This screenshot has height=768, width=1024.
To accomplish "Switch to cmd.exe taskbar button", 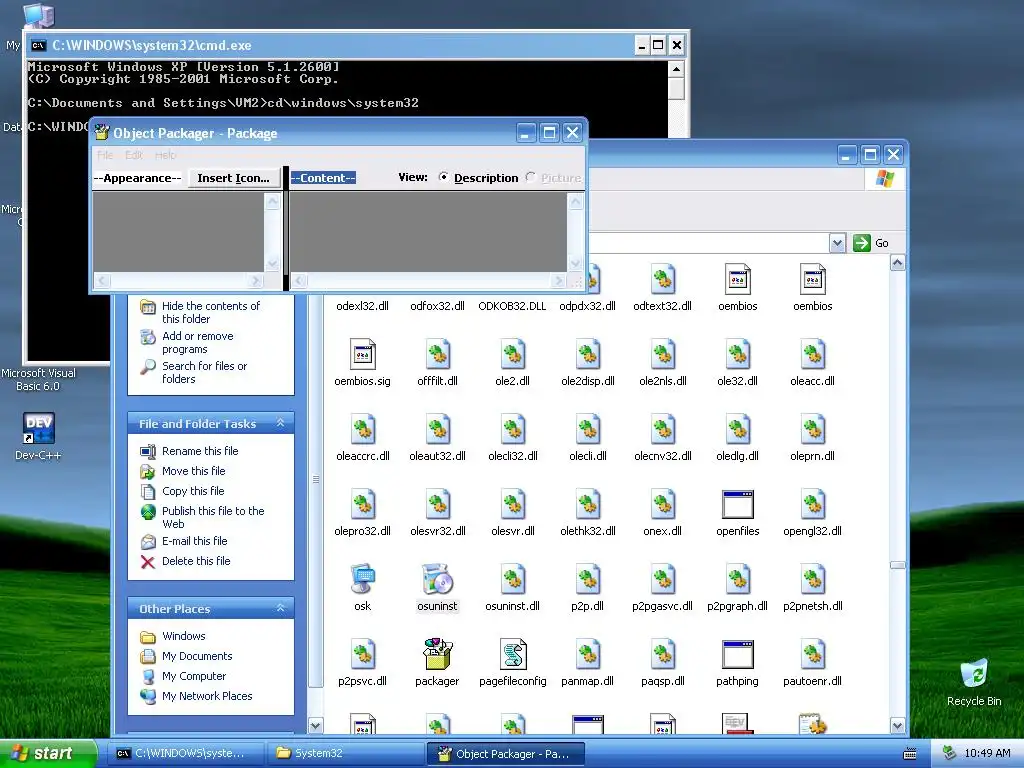I will click(187, 754).
